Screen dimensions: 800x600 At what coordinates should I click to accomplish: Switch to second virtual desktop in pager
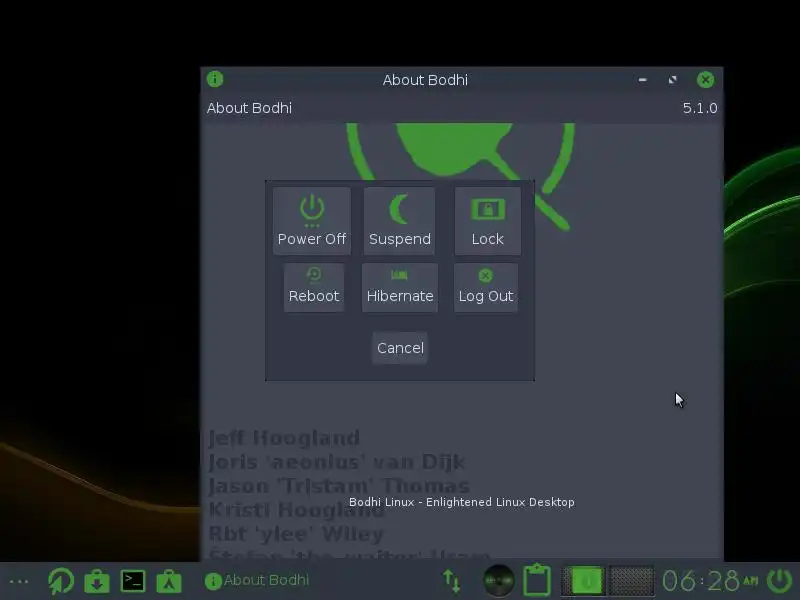tap(632, 581)
